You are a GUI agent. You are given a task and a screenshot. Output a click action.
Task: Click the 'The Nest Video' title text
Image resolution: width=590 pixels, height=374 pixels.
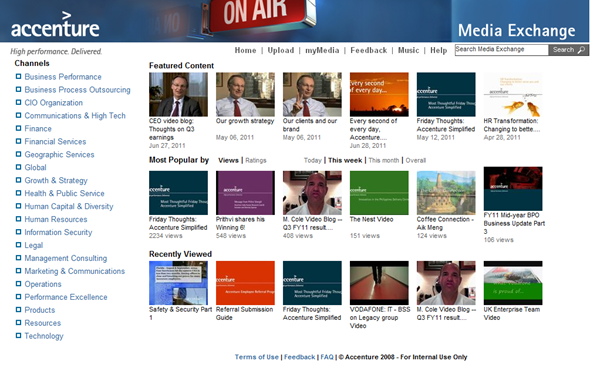click(371, 219)
